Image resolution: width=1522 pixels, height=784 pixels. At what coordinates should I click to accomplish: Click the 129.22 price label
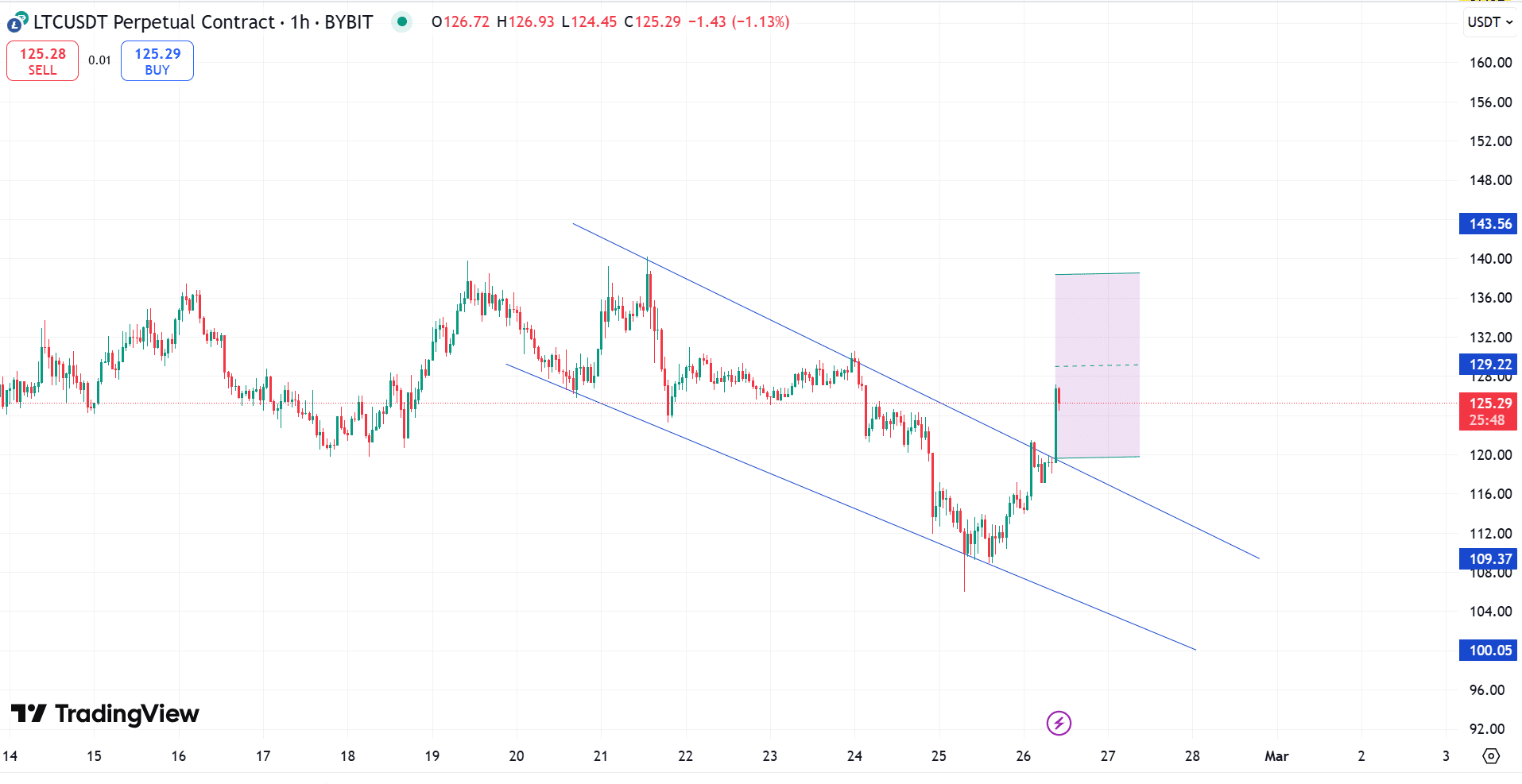click(1489, 365)
